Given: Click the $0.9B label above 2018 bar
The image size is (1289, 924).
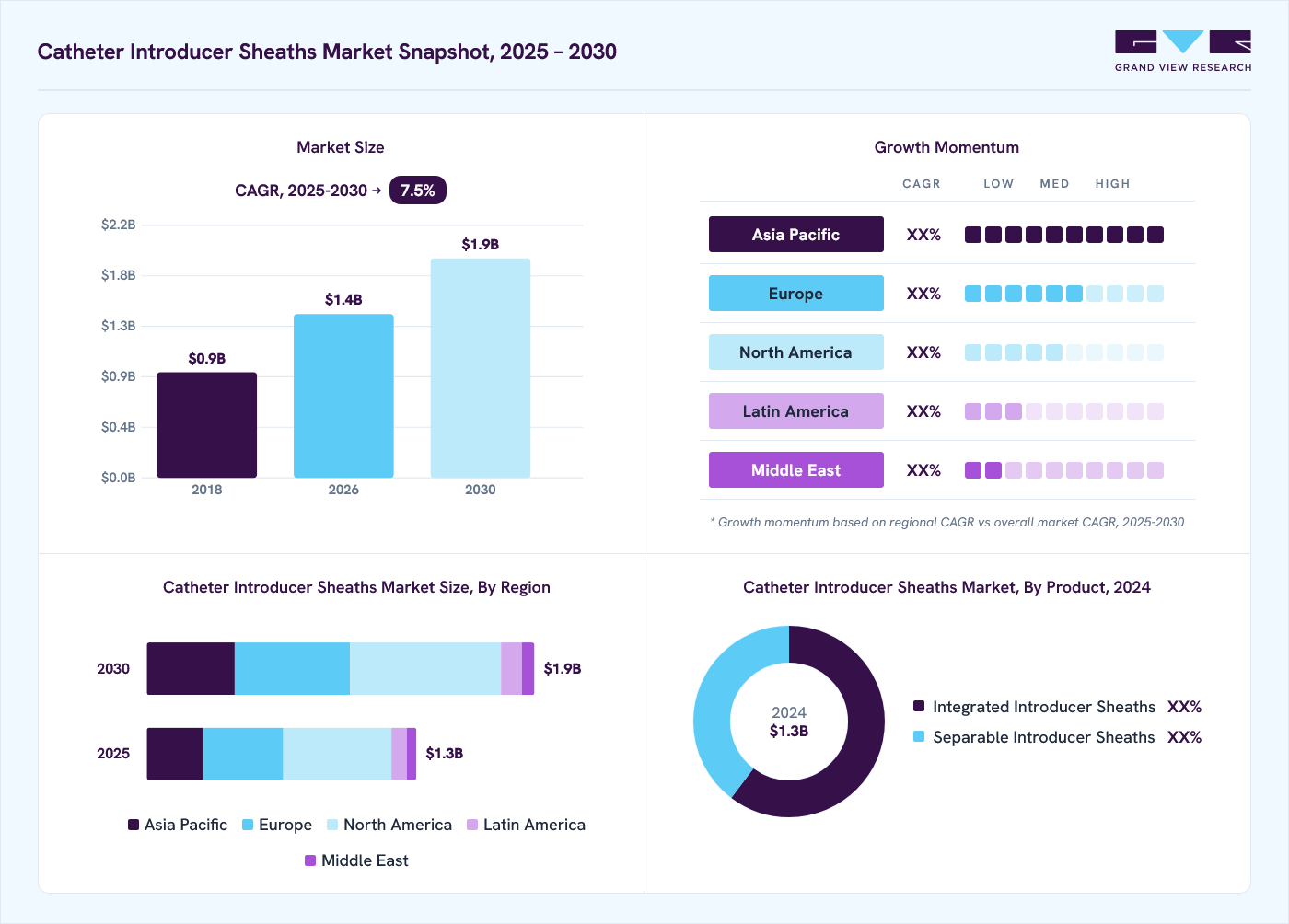Looking at the screenshot, I should pyautogui.click(x=207, y=359).
